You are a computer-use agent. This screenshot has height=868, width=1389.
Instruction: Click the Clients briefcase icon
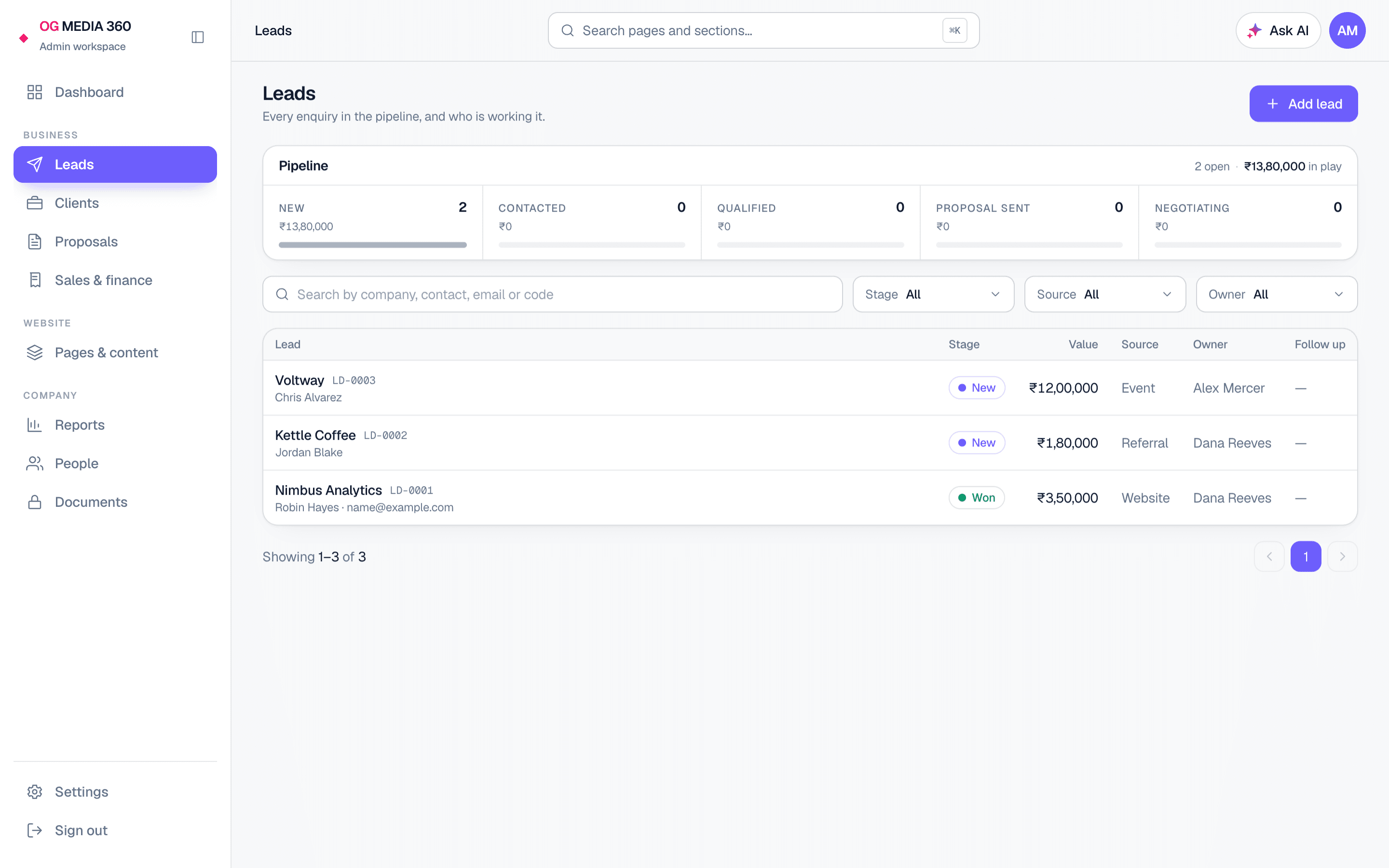pyautogui.click(x=34, y=203)
